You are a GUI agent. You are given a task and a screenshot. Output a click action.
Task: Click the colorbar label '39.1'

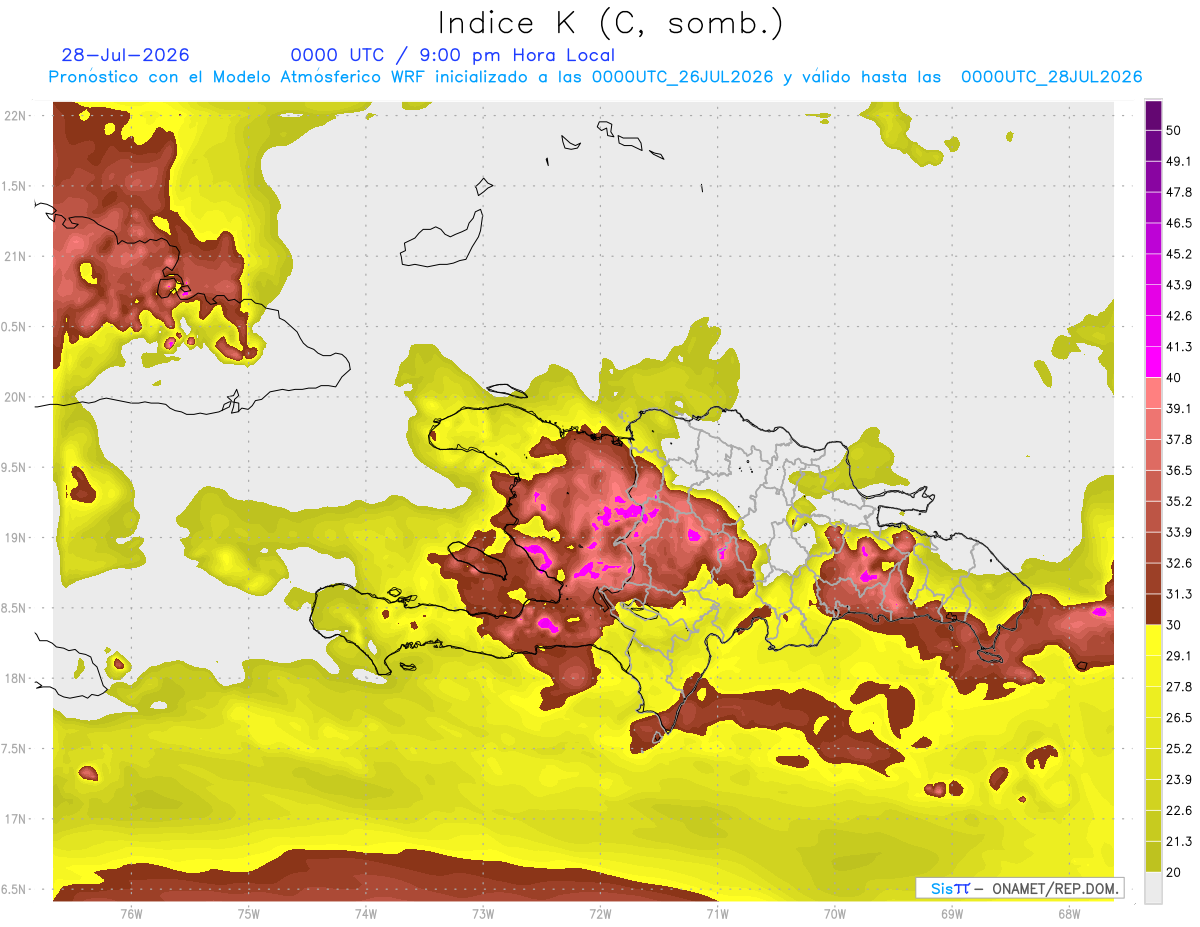[x=1179, y=408]
